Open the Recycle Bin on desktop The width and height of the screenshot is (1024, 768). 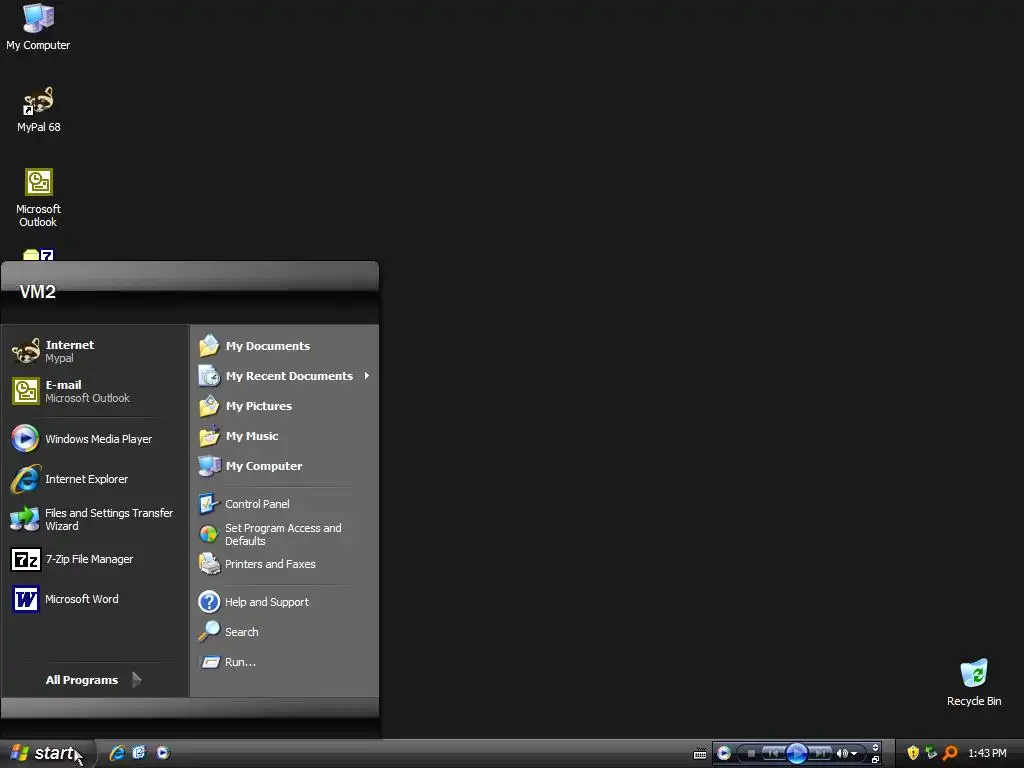tap(974, 682)
